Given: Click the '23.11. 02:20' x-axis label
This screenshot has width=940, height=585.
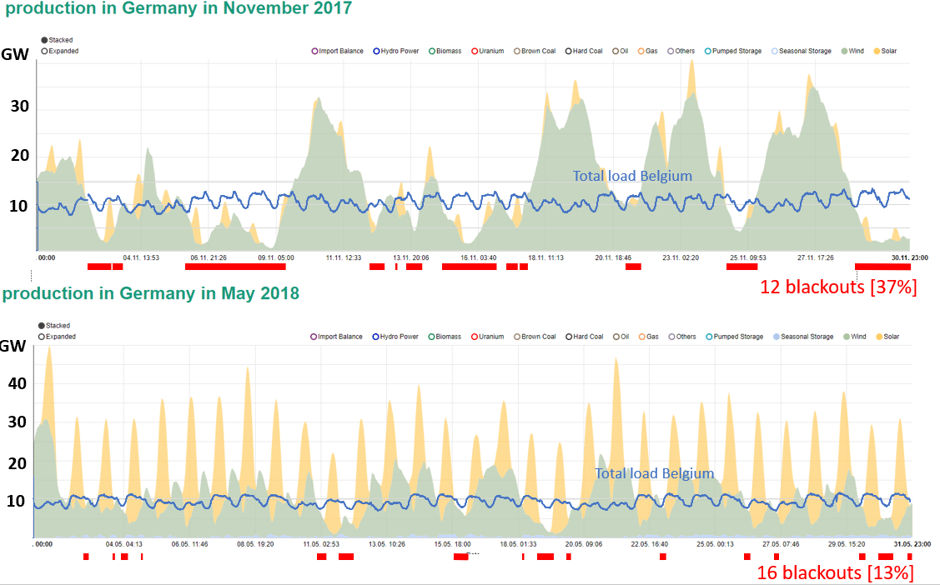Looking at the screenshot, I should [680, 258].
